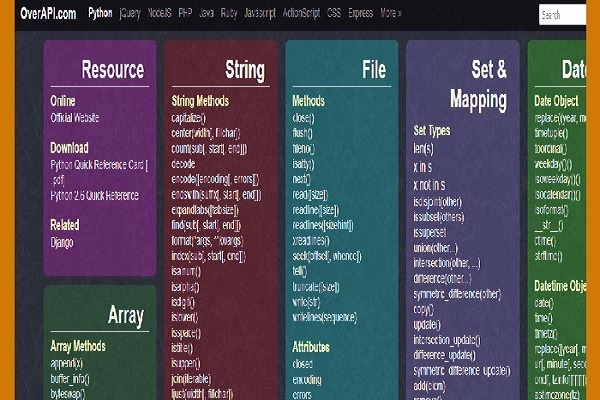
Task: Download Python Quick Reference Card pdf
Action: (99, 172)
